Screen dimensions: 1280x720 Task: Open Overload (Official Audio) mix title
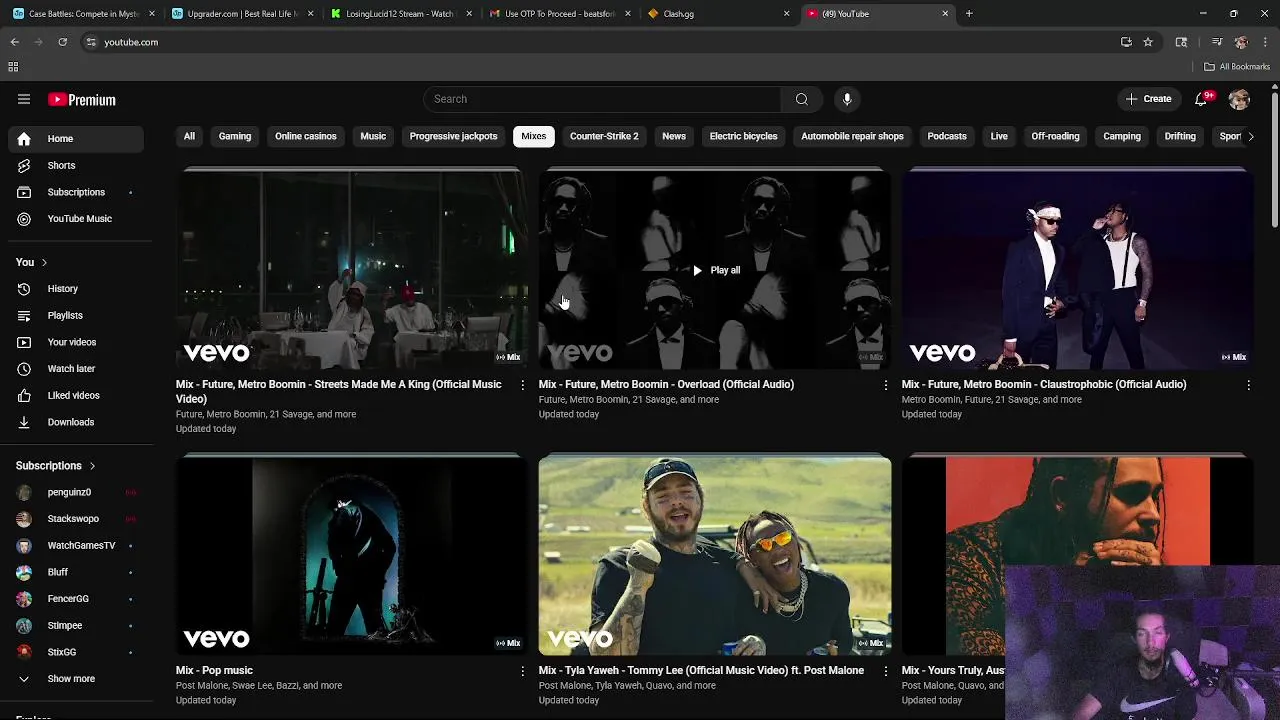[x=666, y=384]
